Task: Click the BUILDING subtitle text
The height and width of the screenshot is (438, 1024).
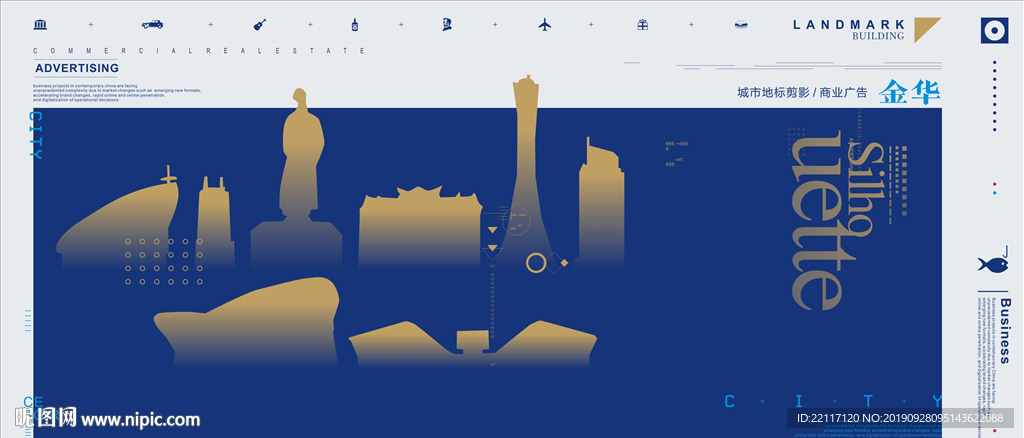Action: (x=878, y=37)
